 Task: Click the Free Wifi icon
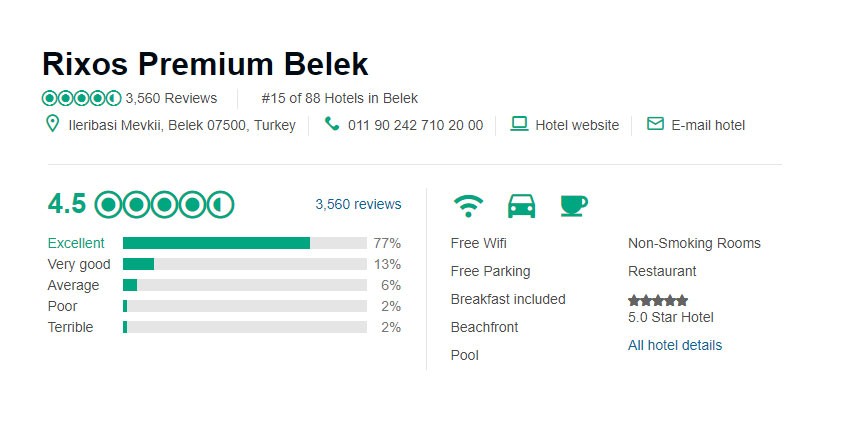(x=468, y=206)
